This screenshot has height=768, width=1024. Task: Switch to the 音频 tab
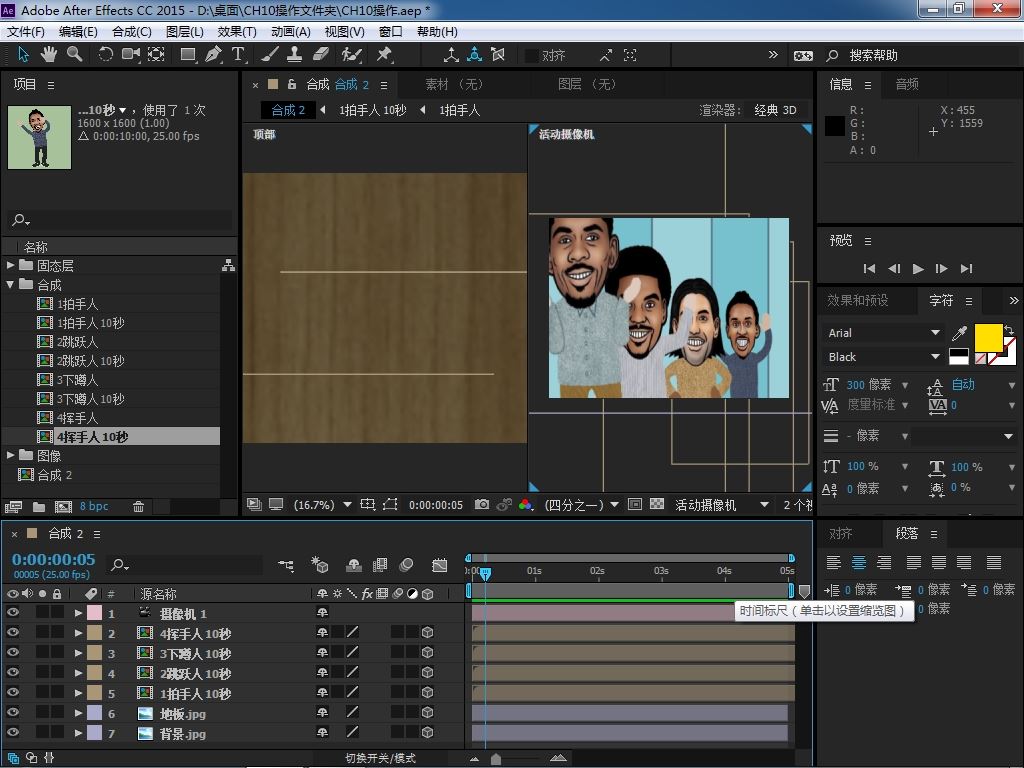[x=907, y=84]
